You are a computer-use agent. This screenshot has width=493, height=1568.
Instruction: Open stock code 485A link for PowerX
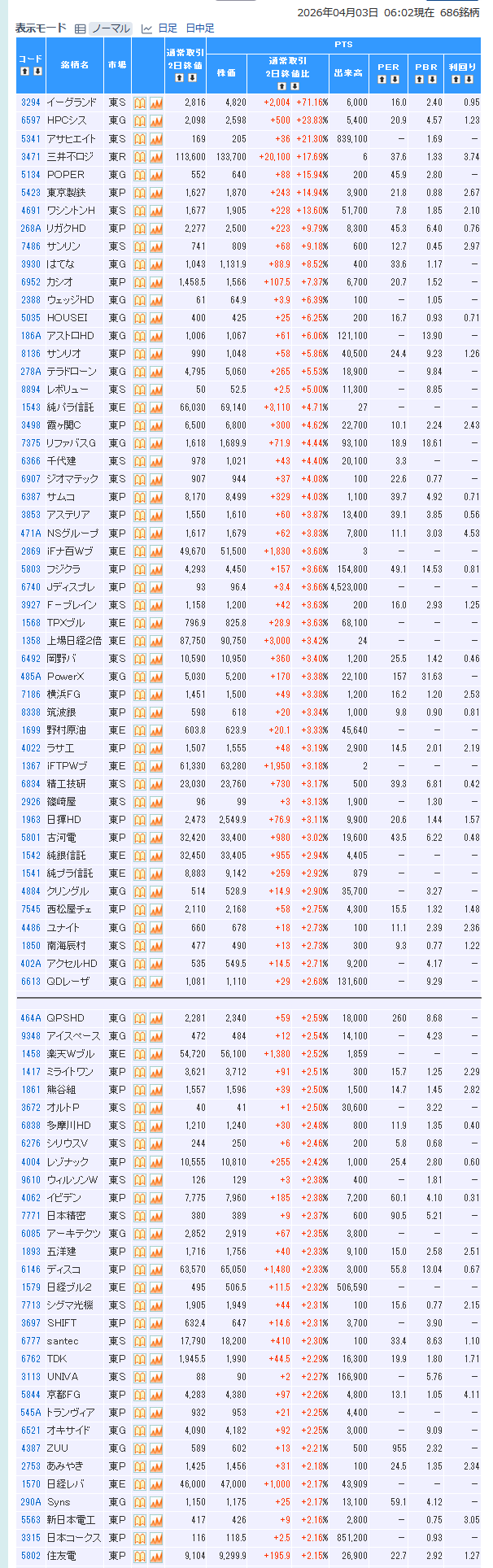pyautogui.click(x=30, y=677)
